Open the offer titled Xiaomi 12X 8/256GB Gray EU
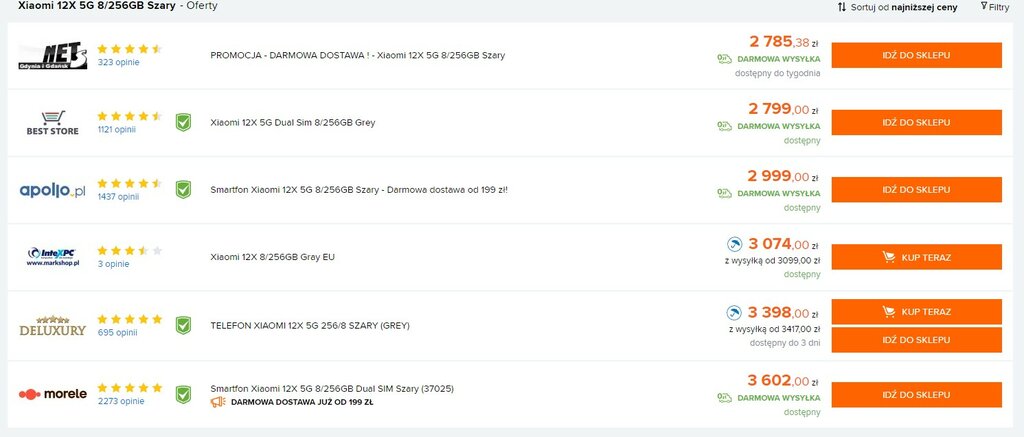The image size is (1024, 437). pyautogui.click(x=272, y=257)
